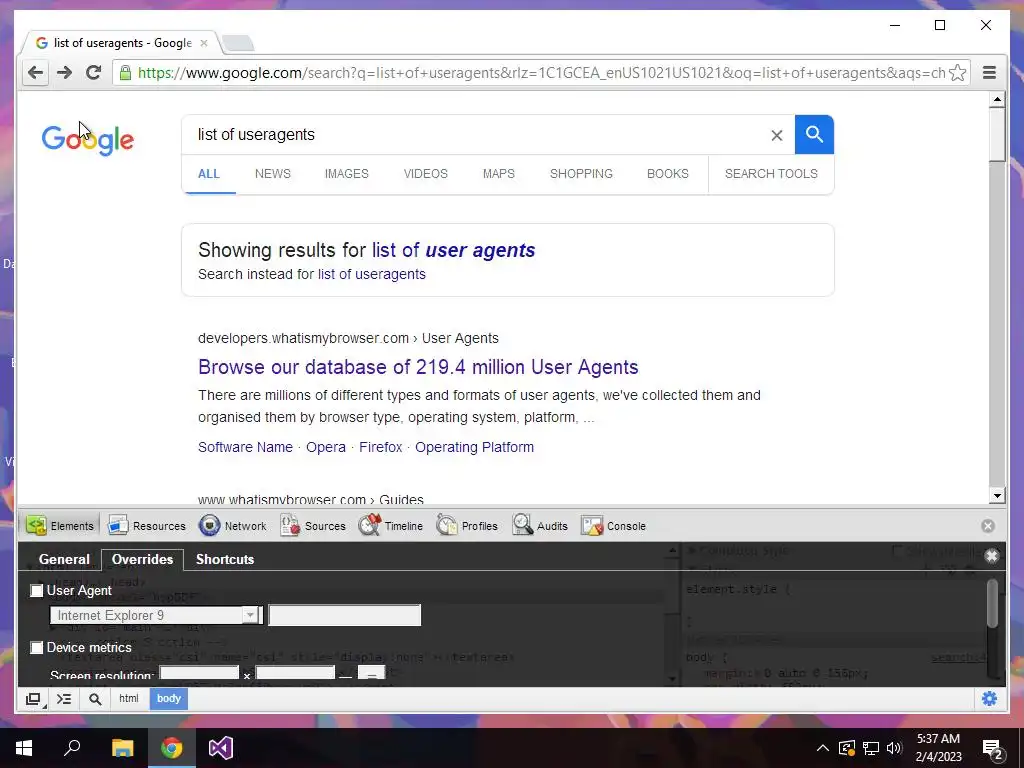Screen dimensions: 1024x768
Task: Open SEARCH TOOLS options
Action: [x=771, y=174]
